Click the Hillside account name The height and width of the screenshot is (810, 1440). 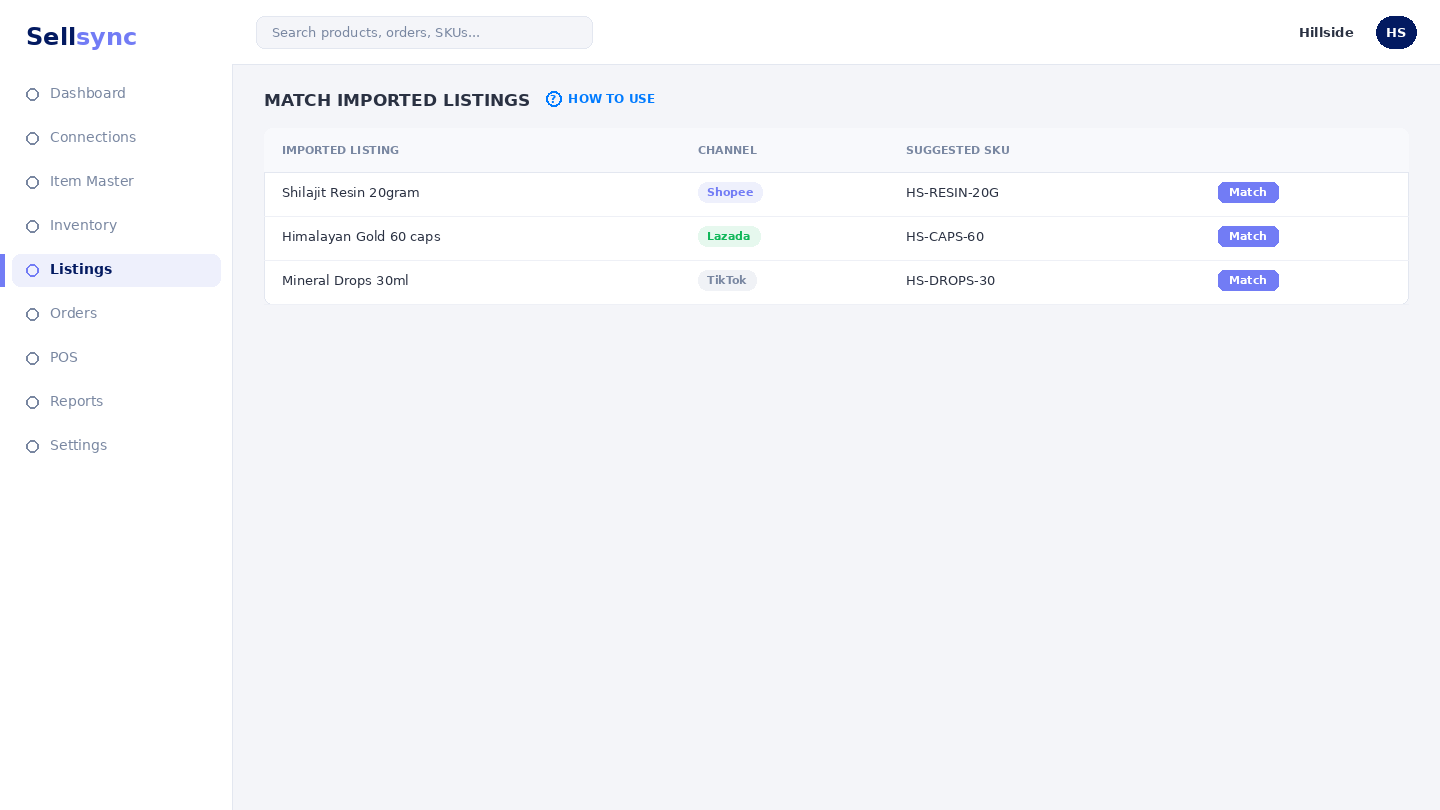coord(1326,33)
